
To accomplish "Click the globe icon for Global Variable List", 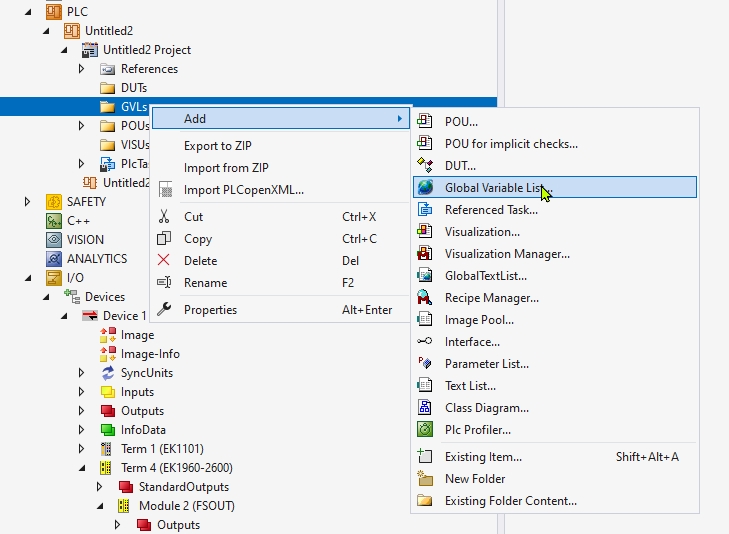I will click(424, 187).
